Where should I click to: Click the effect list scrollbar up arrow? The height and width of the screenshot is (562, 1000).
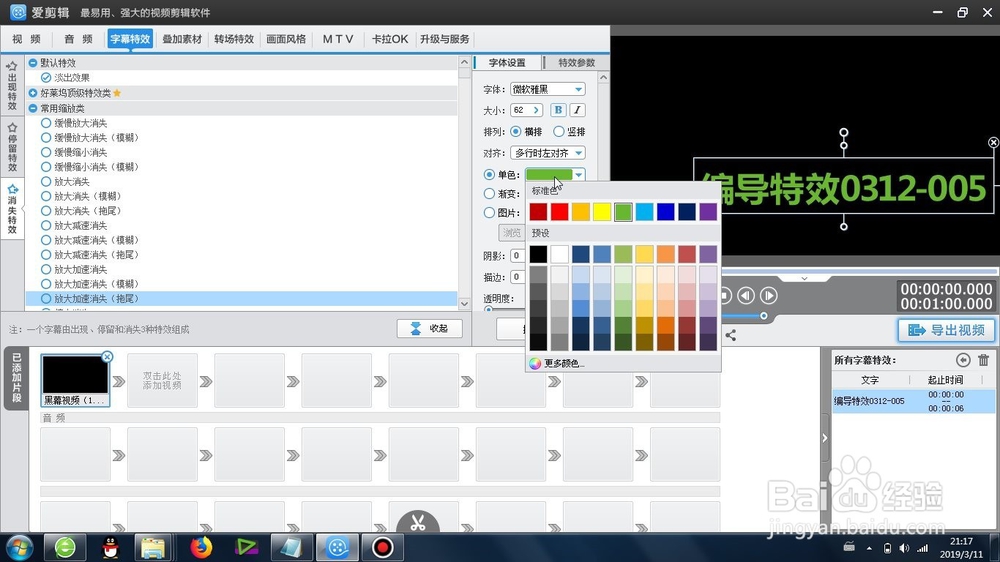point(464,63)
